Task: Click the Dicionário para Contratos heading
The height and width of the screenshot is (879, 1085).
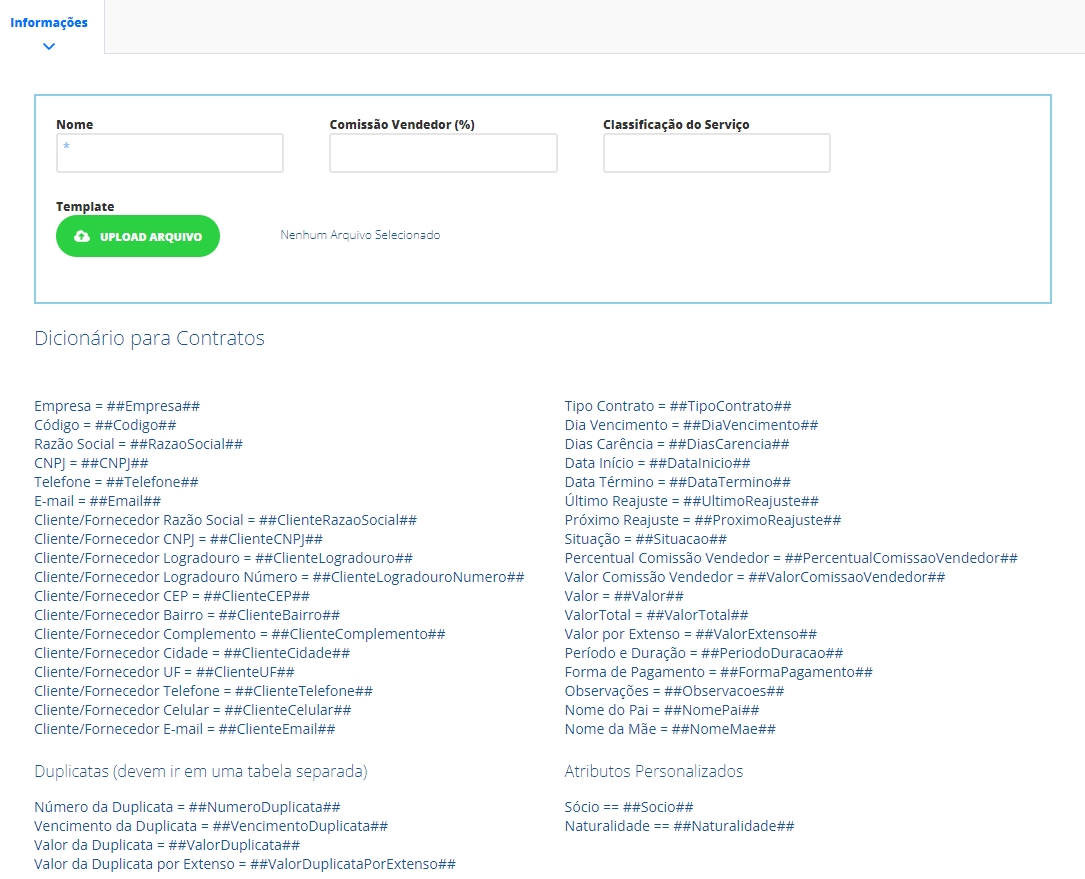Action: [x=149, y=338]
